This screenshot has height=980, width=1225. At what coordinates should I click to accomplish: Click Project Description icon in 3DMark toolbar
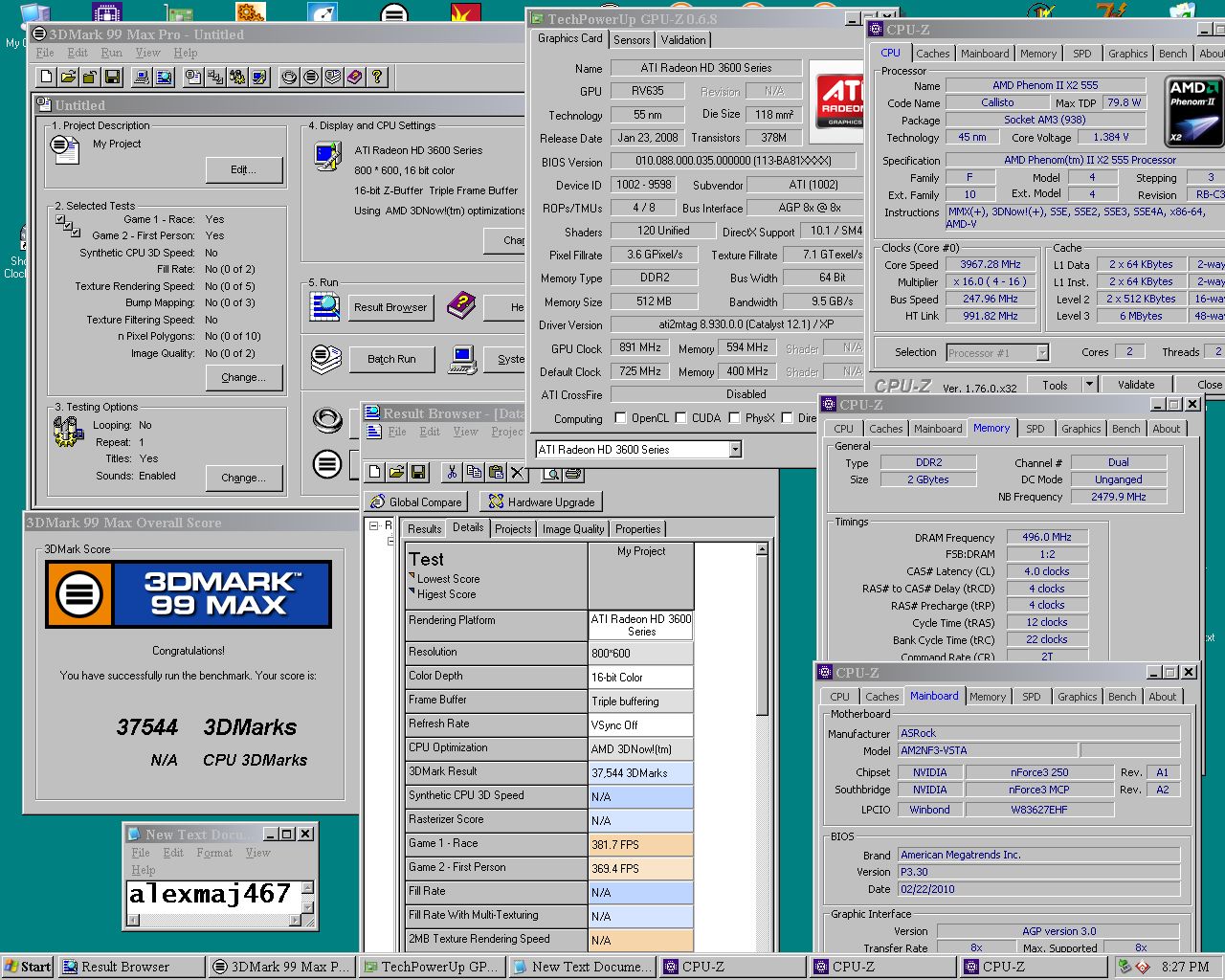pyautogui.click(x=193, y=77)
